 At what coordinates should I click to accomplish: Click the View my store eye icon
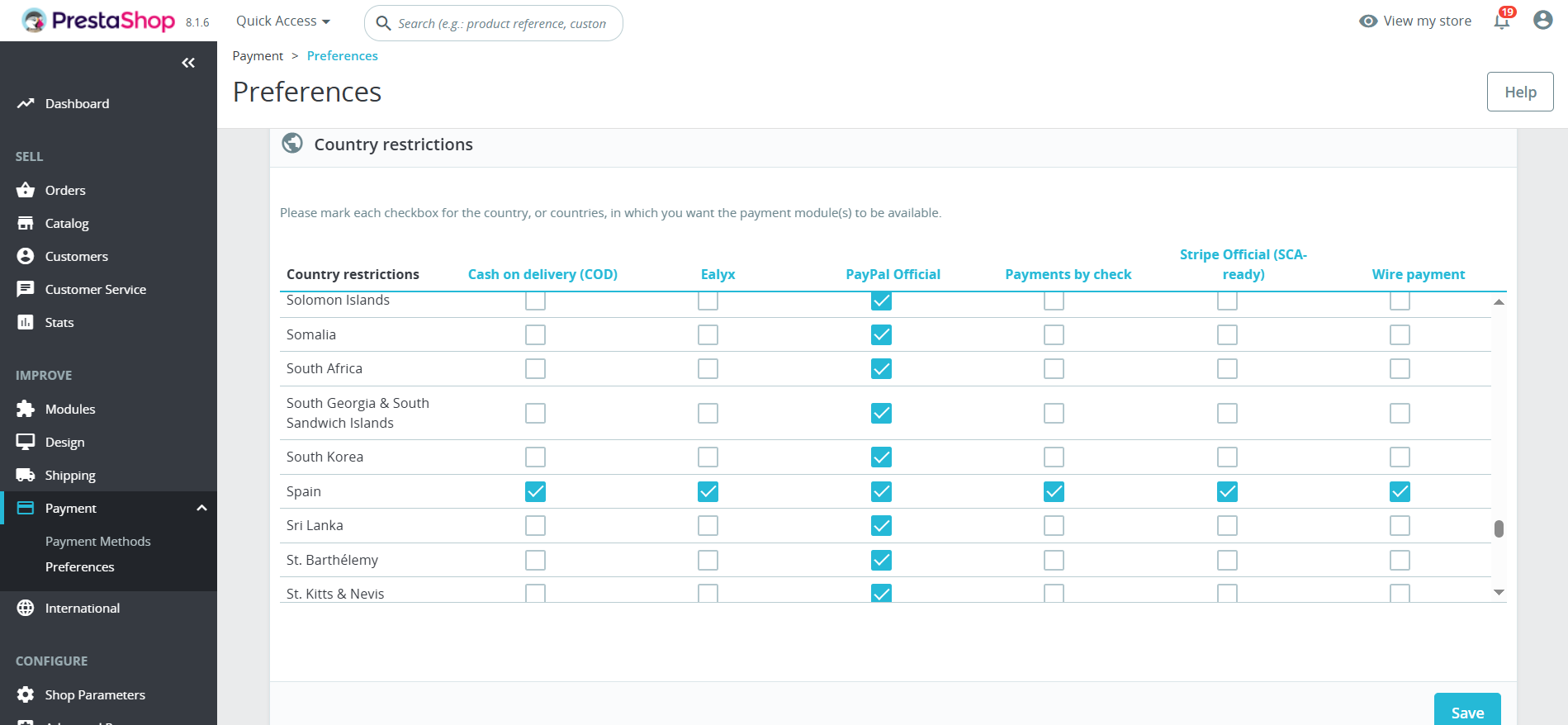(x=1368, y=21)
